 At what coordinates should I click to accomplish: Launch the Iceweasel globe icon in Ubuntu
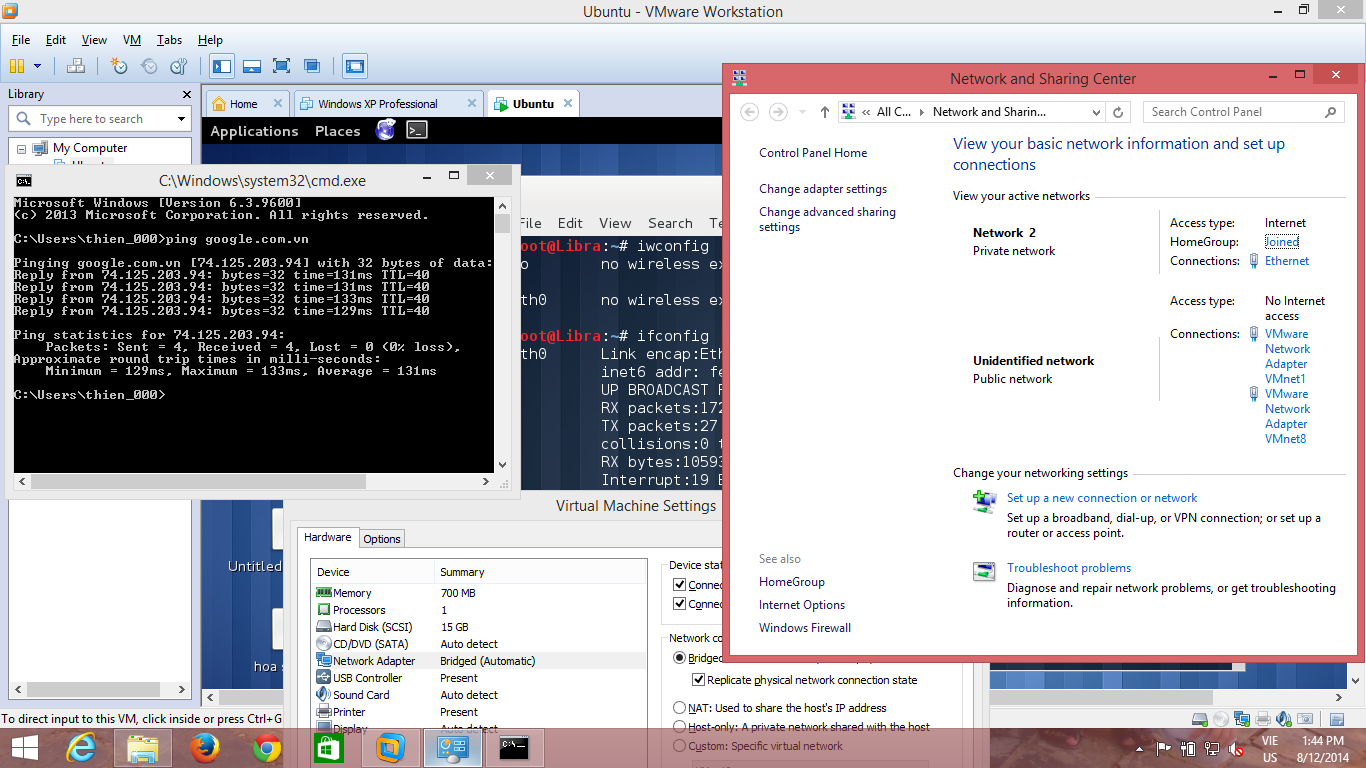(x=385, y=130)
